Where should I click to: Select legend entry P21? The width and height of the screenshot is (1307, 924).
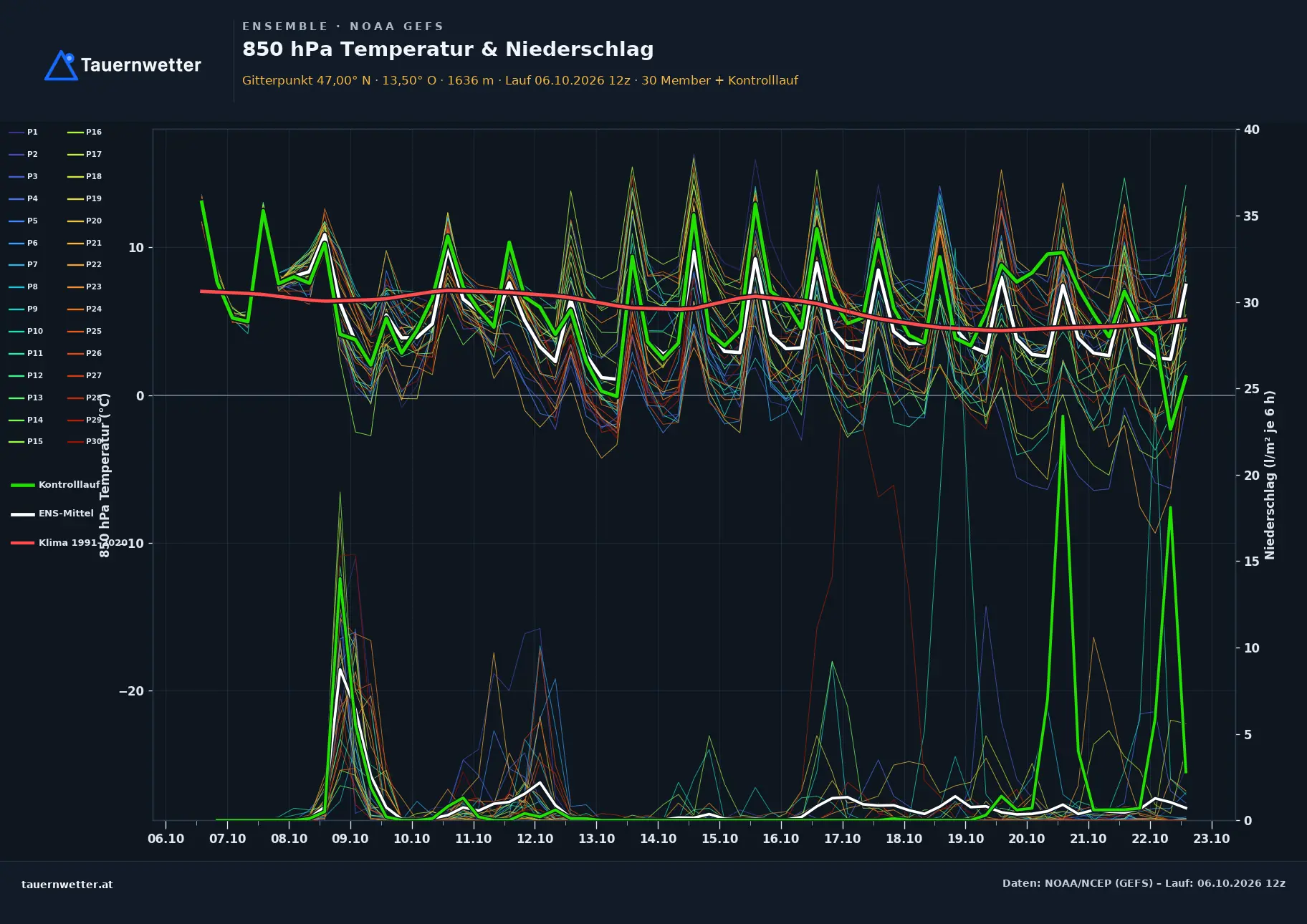(85, 244)
